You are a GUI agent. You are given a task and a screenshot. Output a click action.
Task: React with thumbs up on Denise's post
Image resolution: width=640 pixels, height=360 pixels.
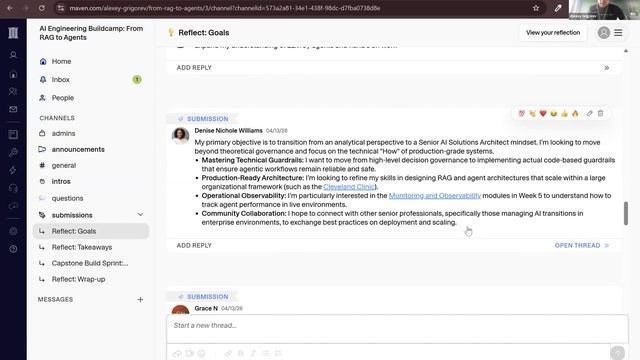564,113
